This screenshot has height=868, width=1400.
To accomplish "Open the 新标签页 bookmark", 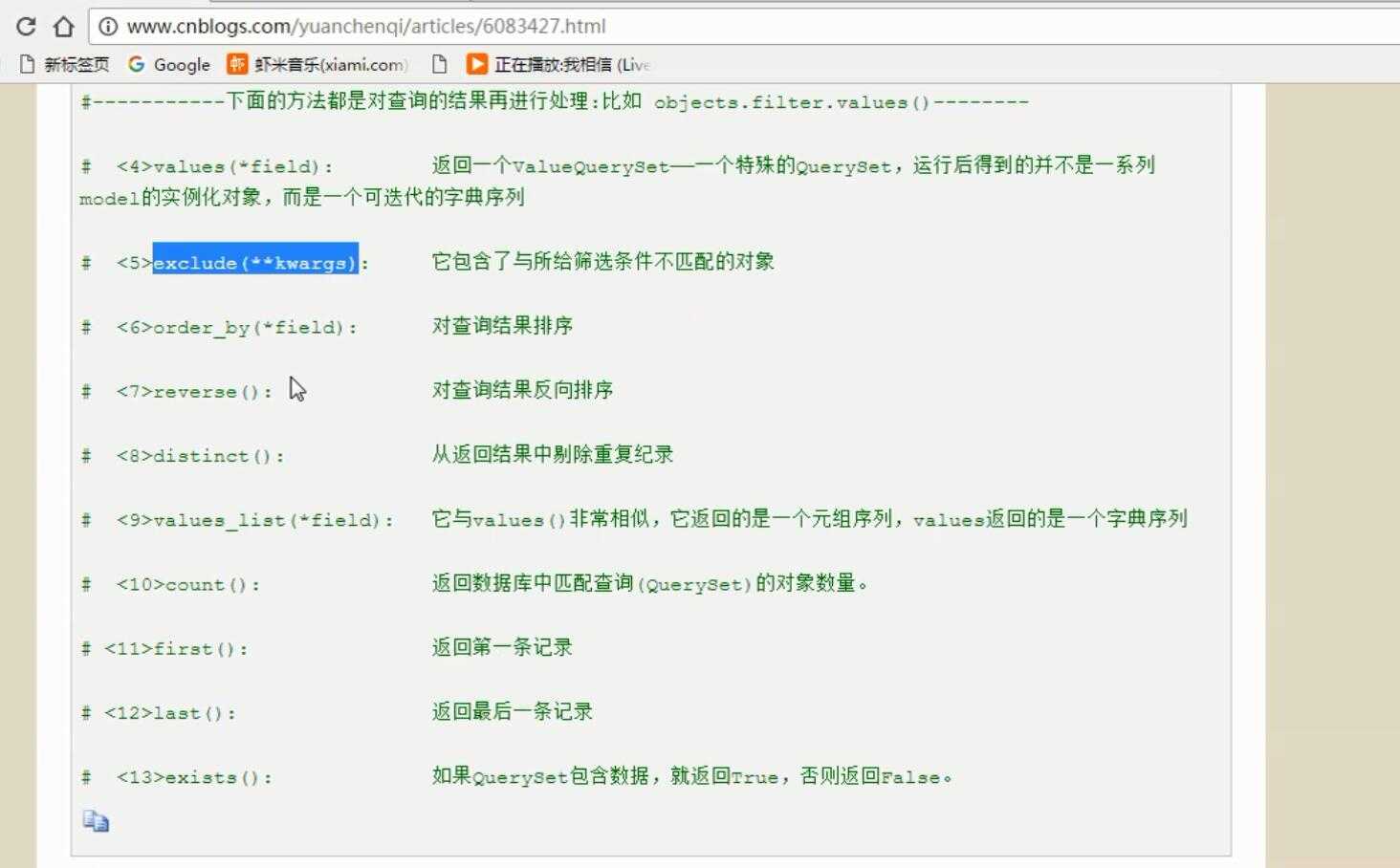I will coord(64,64).
